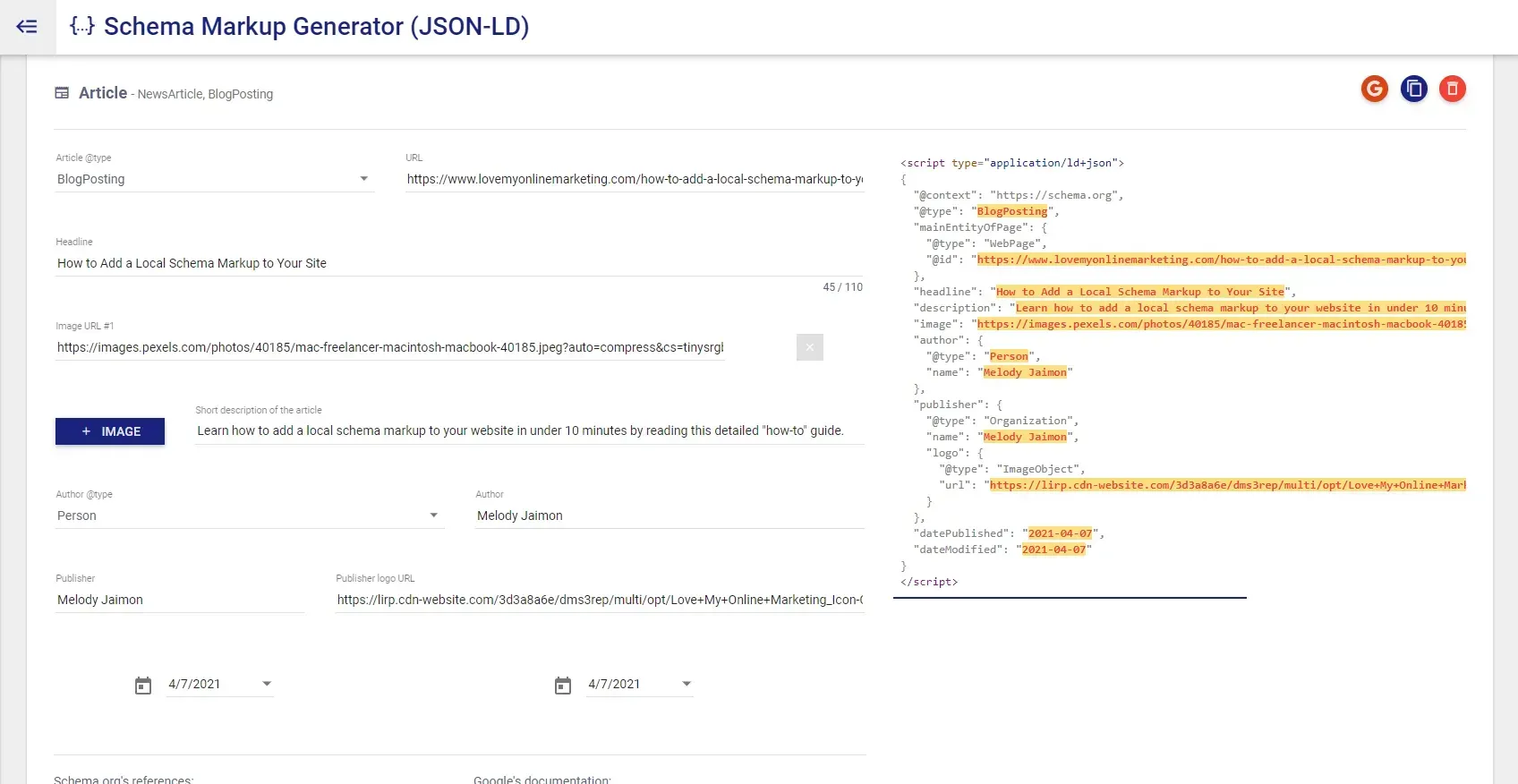
Task: Edit the Publisher logo URL field
Action: 600,600
